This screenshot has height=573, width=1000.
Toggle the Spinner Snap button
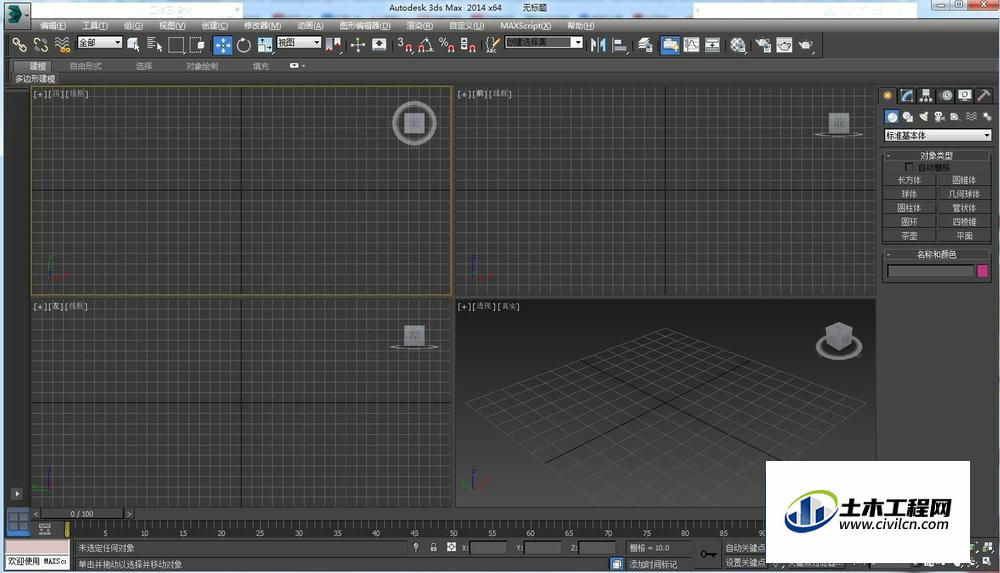468,45
